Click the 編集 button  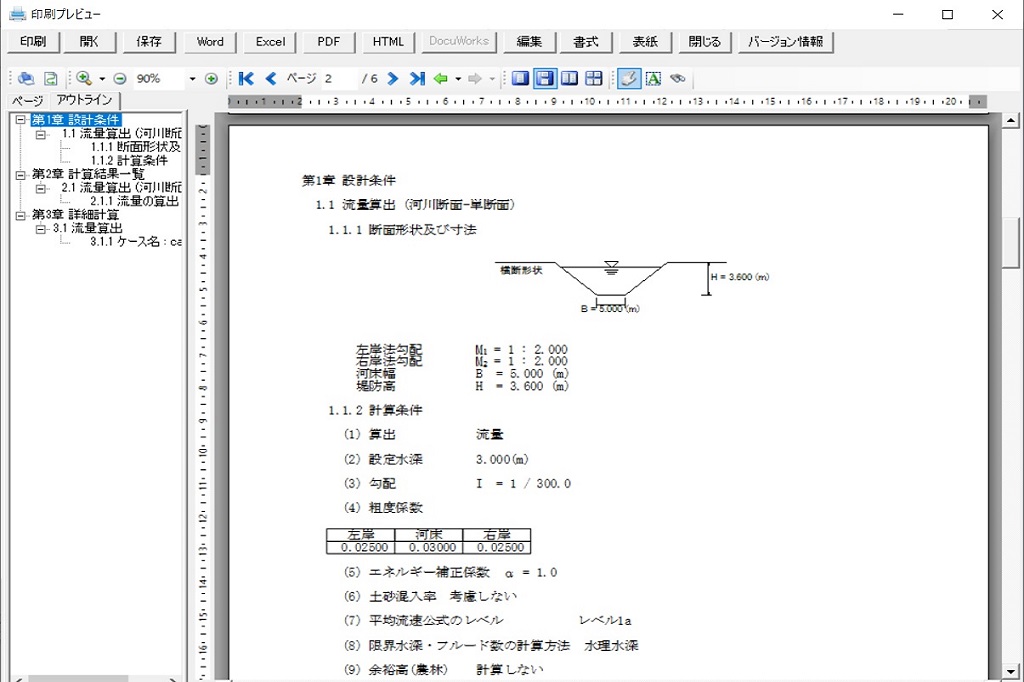(x=529, y=42)
